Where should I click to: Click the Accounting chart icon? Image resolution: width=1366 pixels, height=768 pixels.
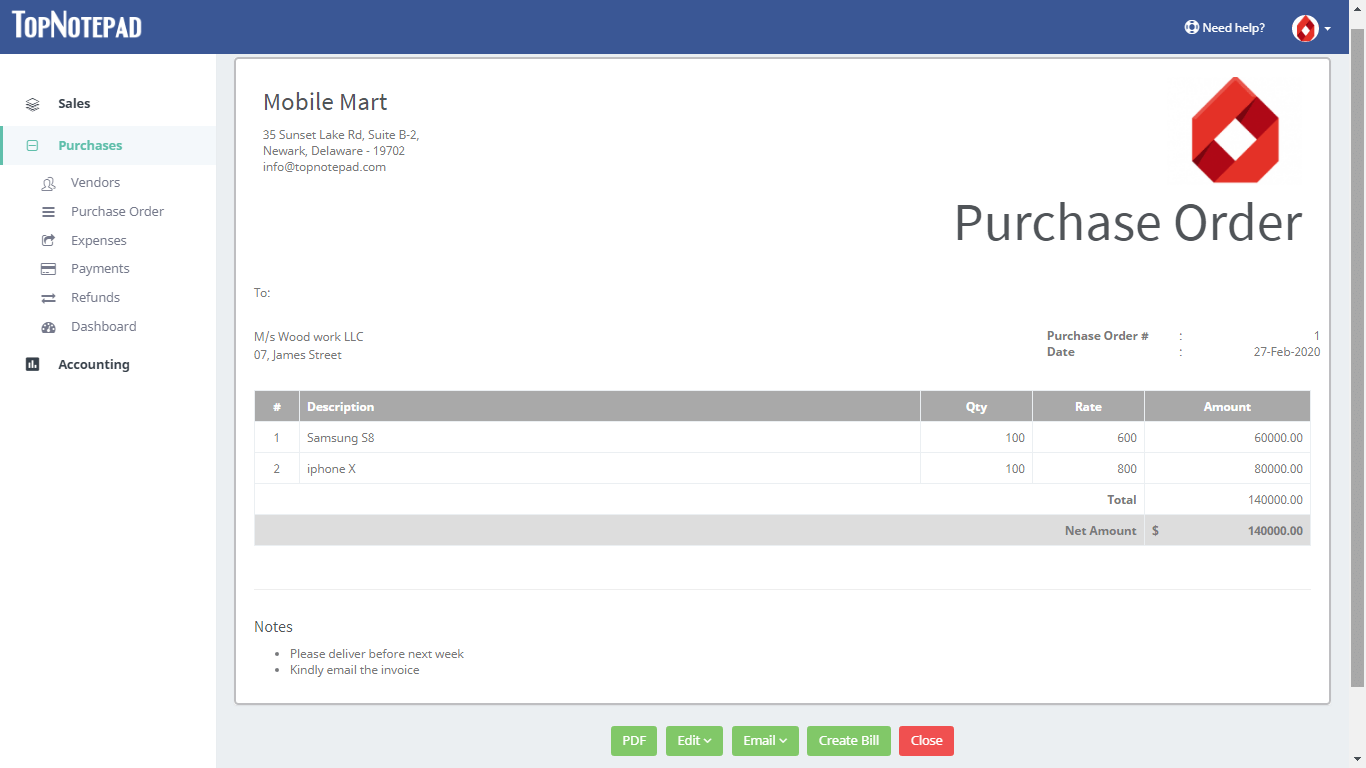pyautogui.click(x=32, y=365)
